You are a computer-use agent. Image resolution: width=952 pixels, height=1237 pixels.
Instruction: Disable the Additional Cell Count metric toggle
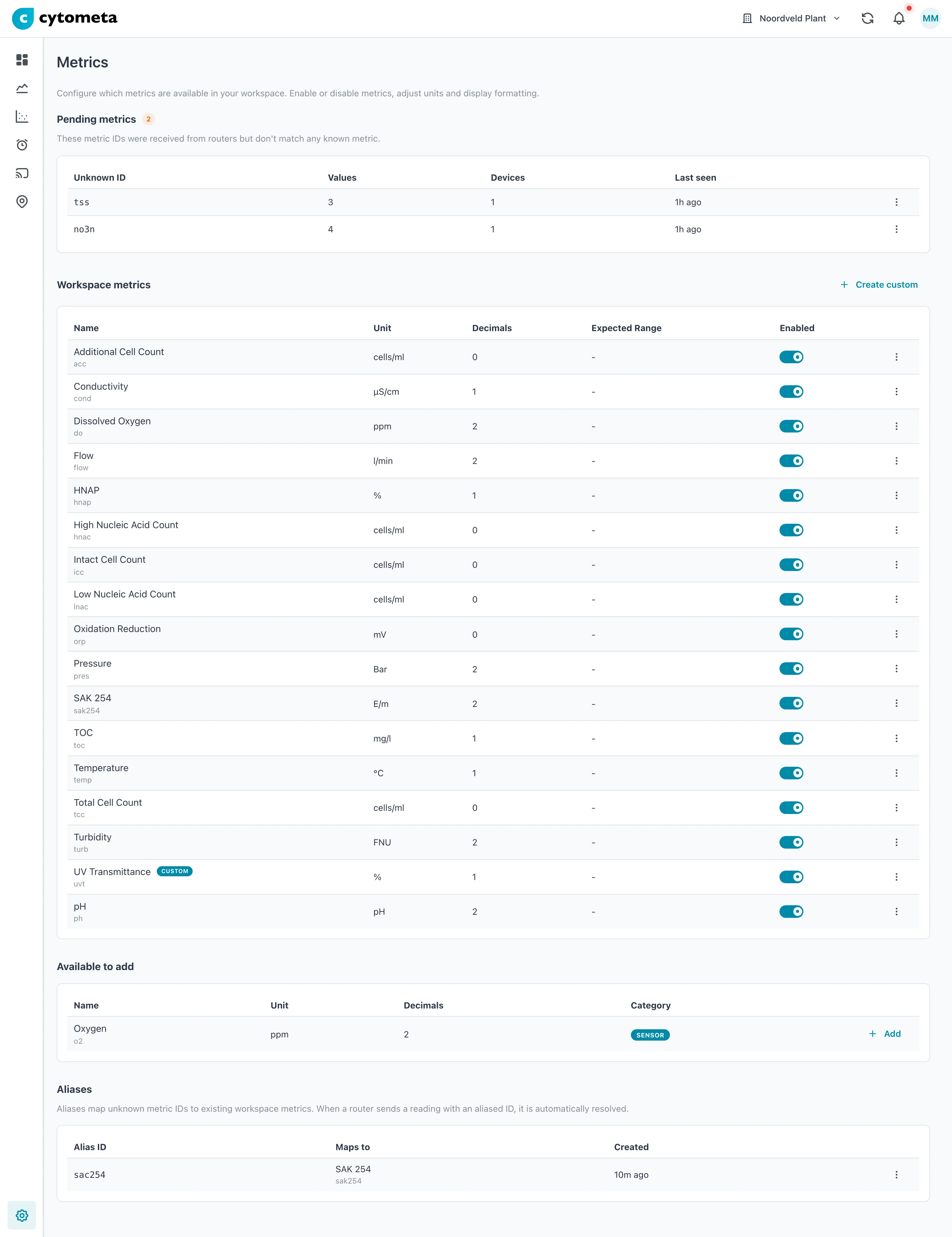(x=791, y=357)
